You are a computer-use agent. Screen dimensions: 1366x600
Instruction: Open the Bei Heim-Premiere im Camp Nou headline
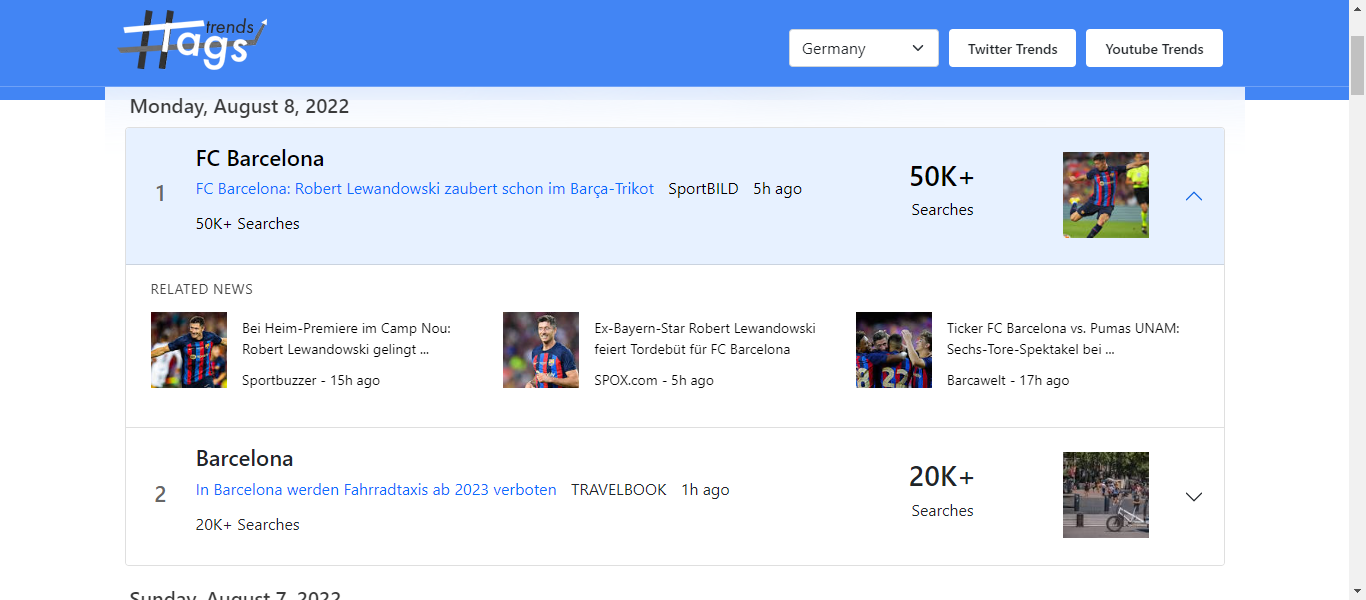click(346, 339)
